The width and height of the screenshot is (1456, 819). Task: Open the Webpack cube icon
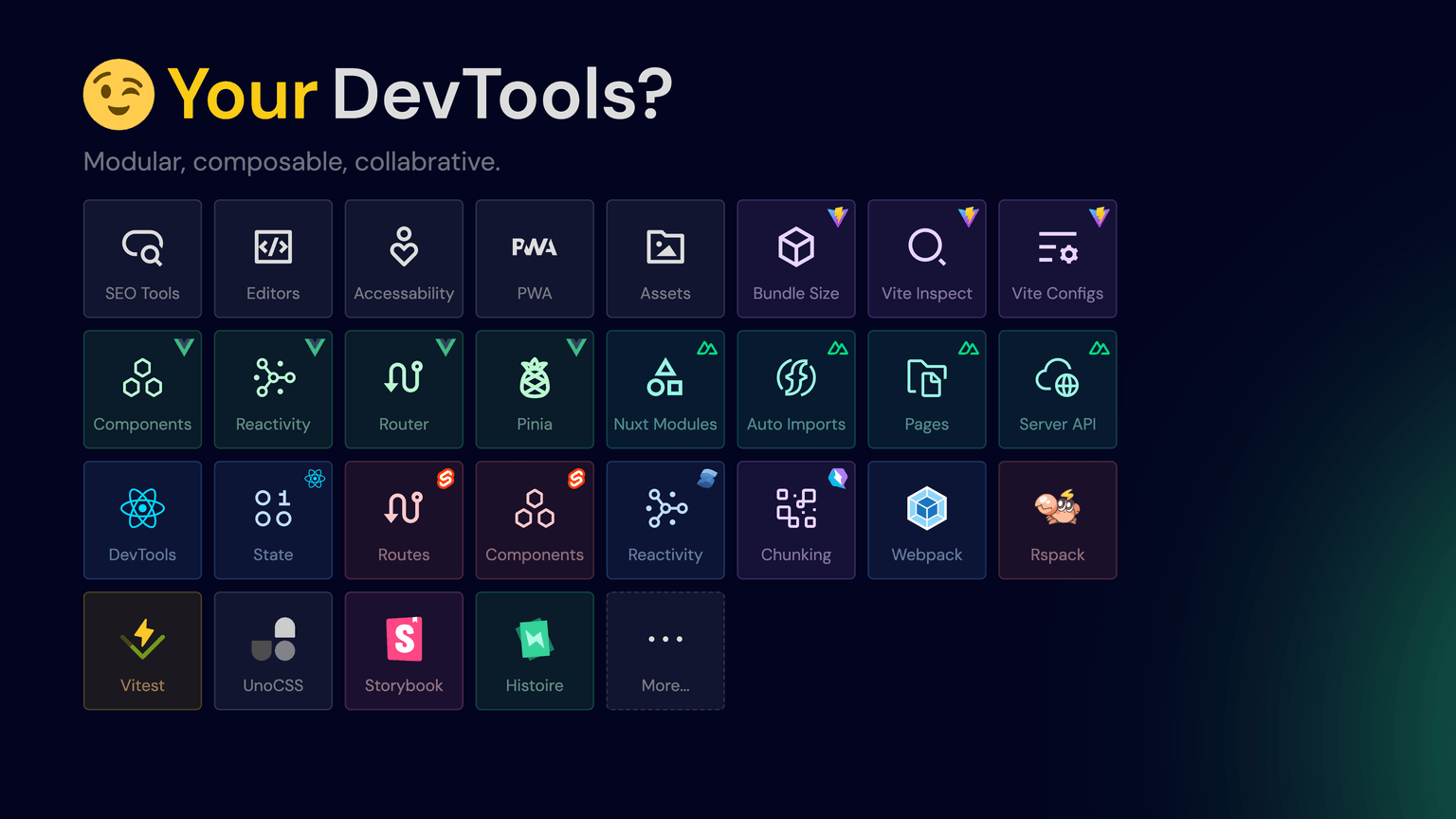(926, 508)
